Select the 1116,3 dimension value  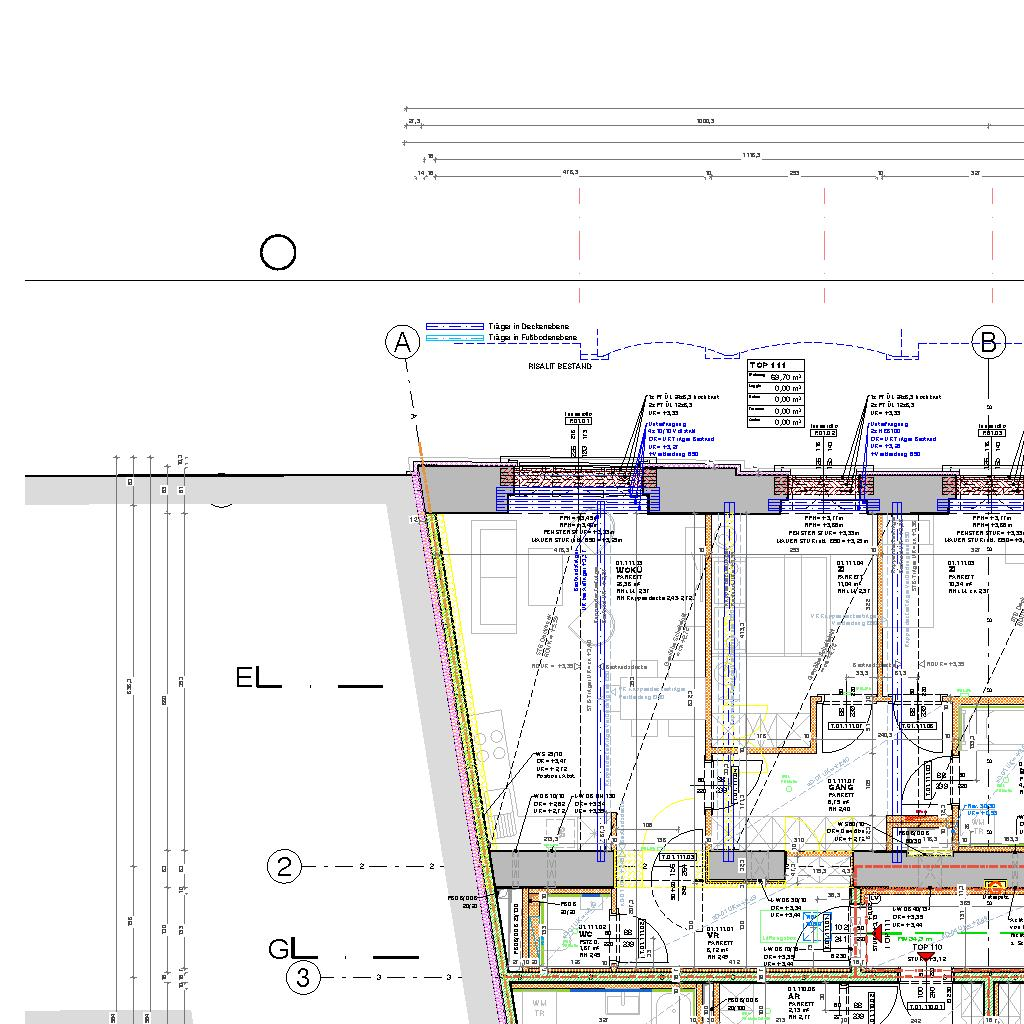pos(751,155)
